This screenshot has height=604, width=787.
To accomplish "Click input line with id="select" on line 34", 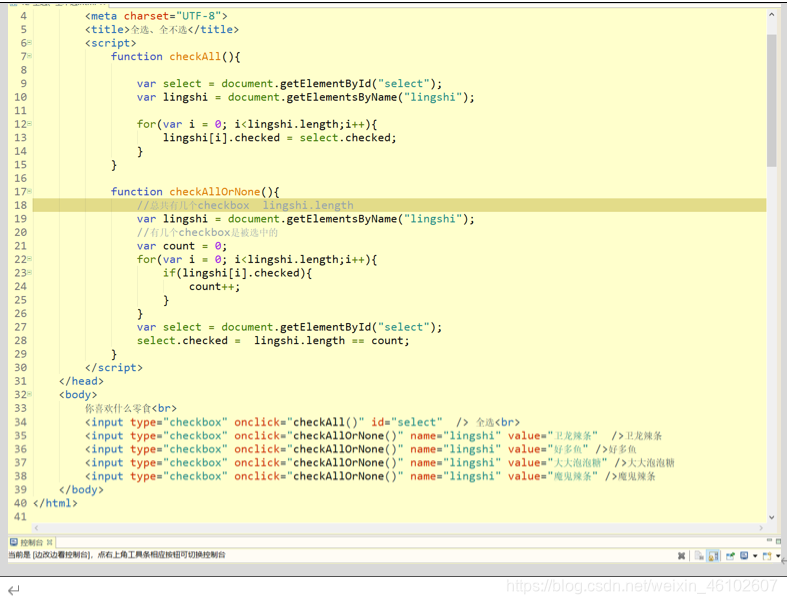I will [302, 422].
